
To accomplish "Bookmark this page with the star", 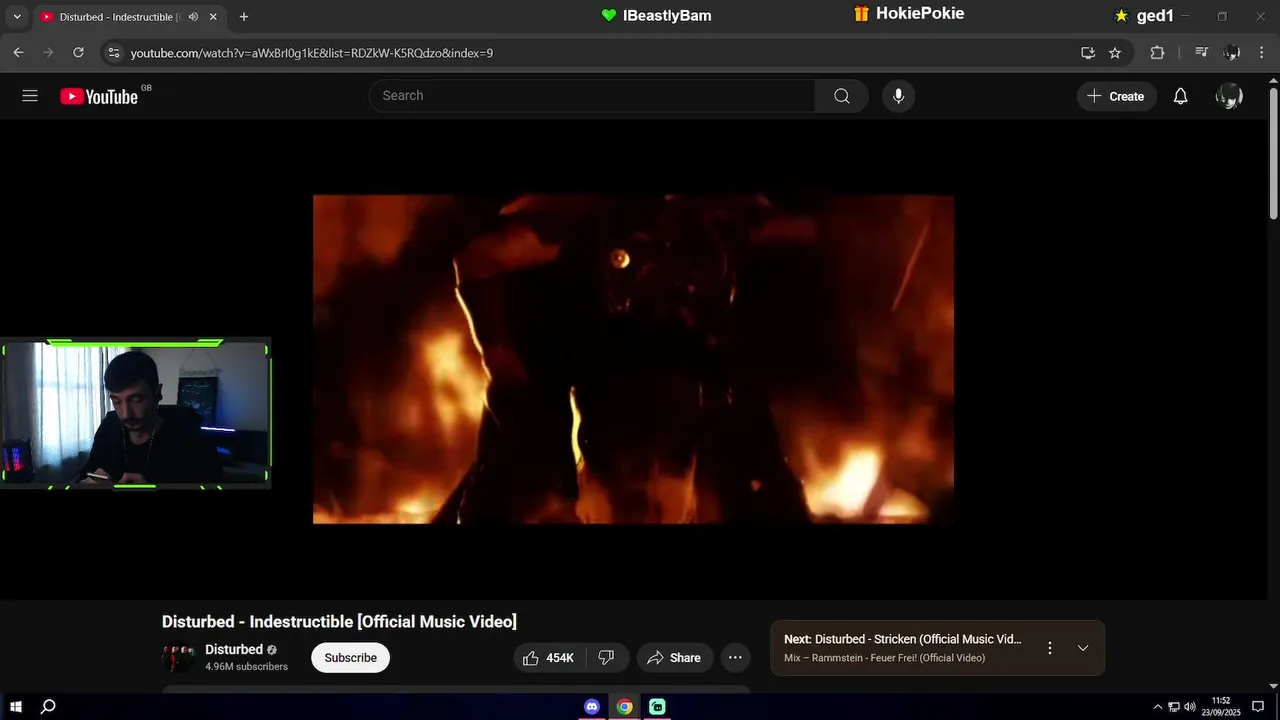I will [x=1115, y=53].
